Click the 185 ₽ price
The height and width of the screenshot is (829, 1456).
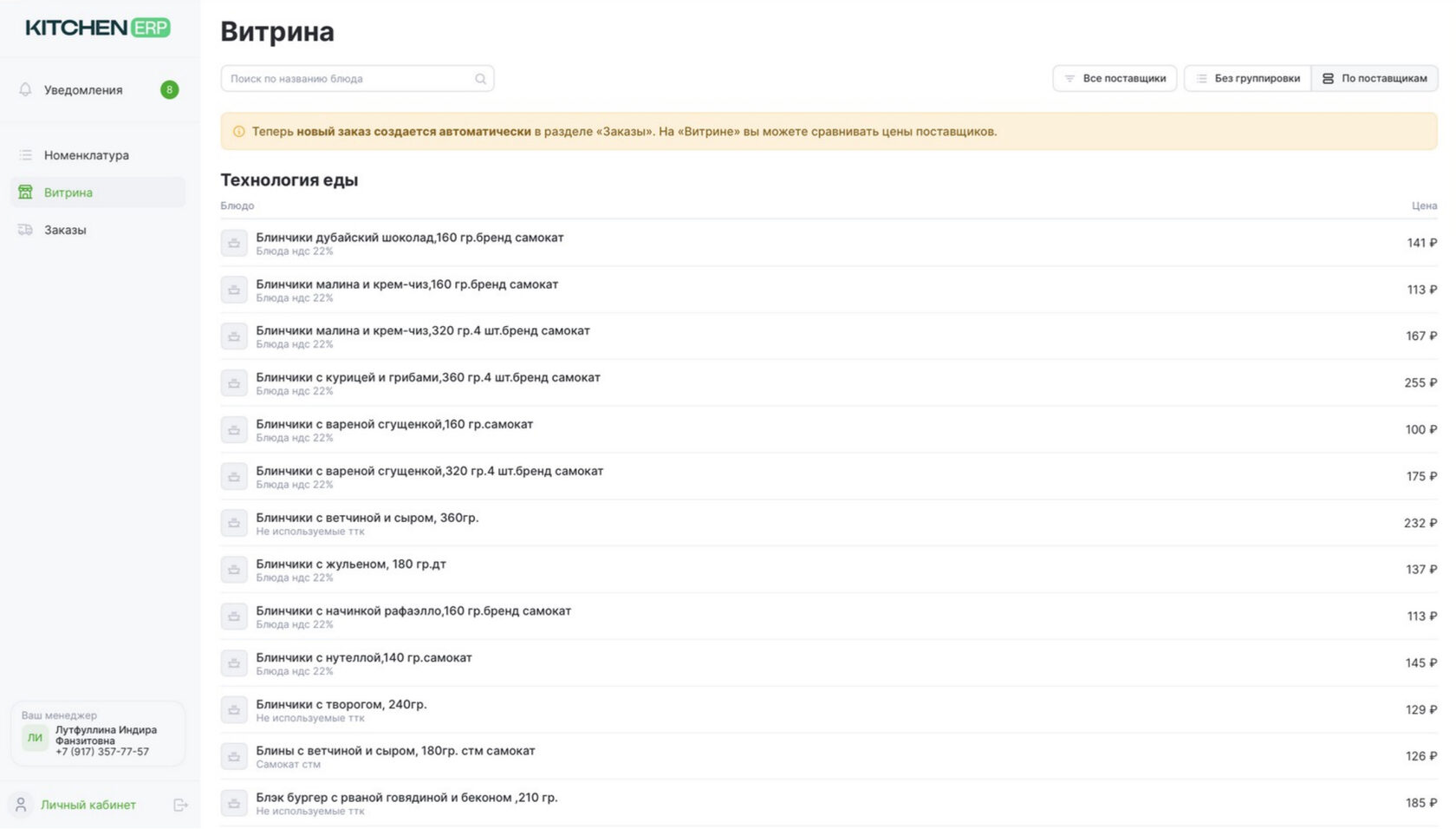(1421, 804)
